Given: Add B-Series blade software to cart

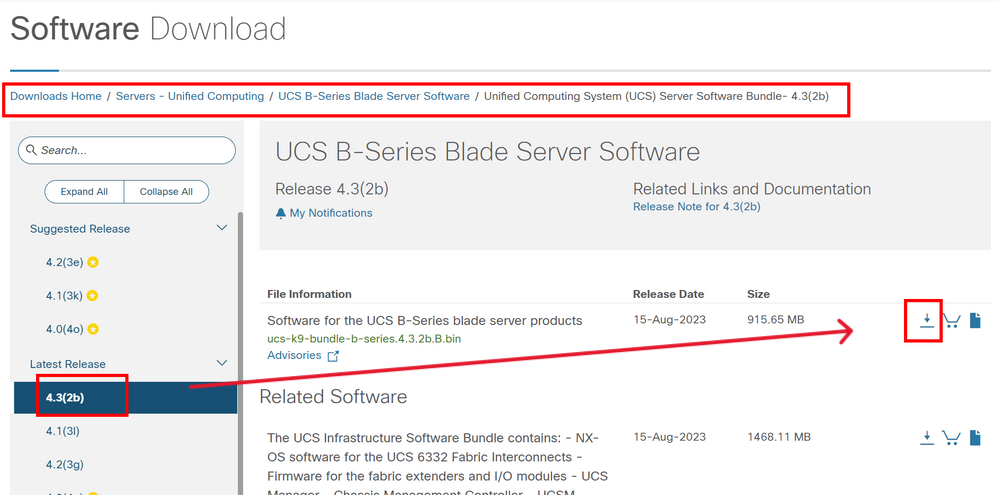Looking at the screenshot, I should point(951,320).
